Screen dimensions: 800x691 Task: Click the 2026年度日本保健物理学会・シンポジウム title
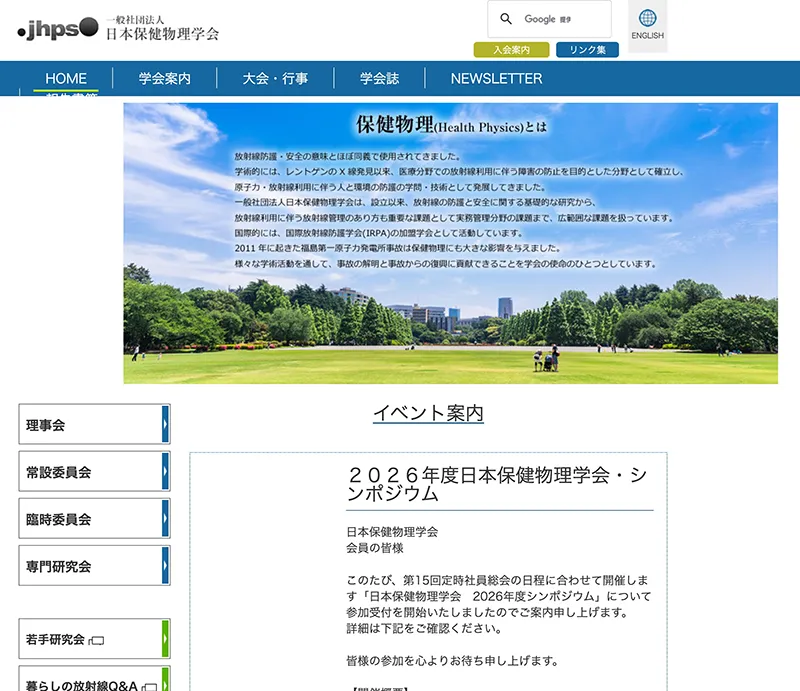pos(497,484)
